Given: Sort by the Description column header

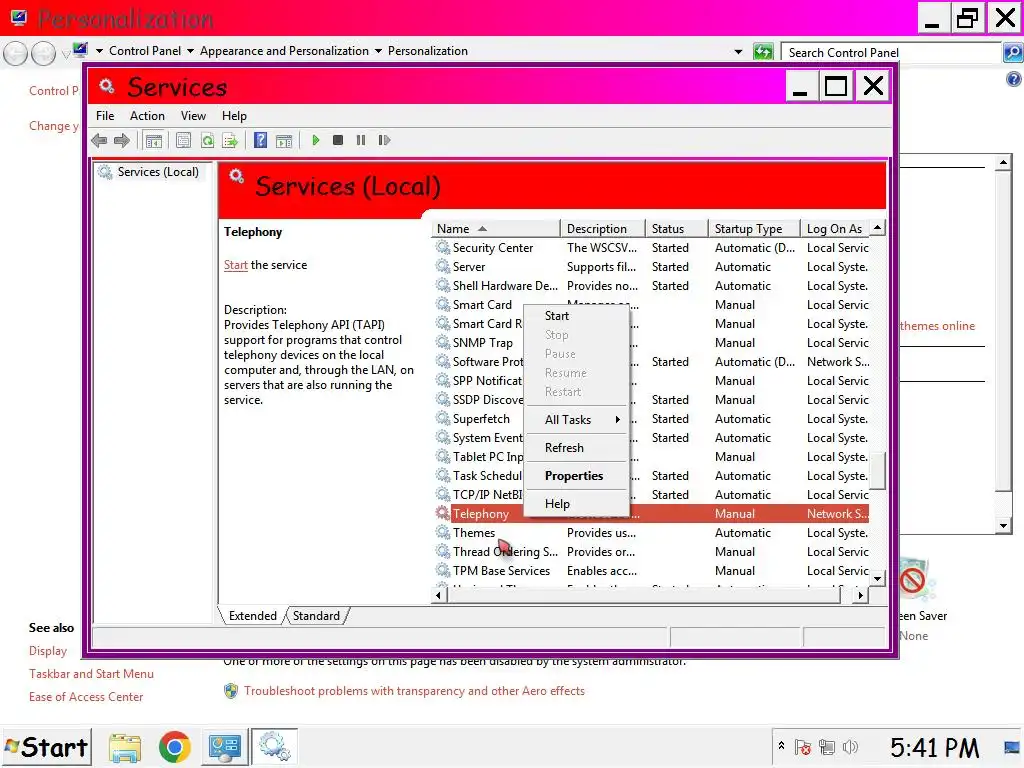Looking at the screenshot, I should (x=603, y=229).
